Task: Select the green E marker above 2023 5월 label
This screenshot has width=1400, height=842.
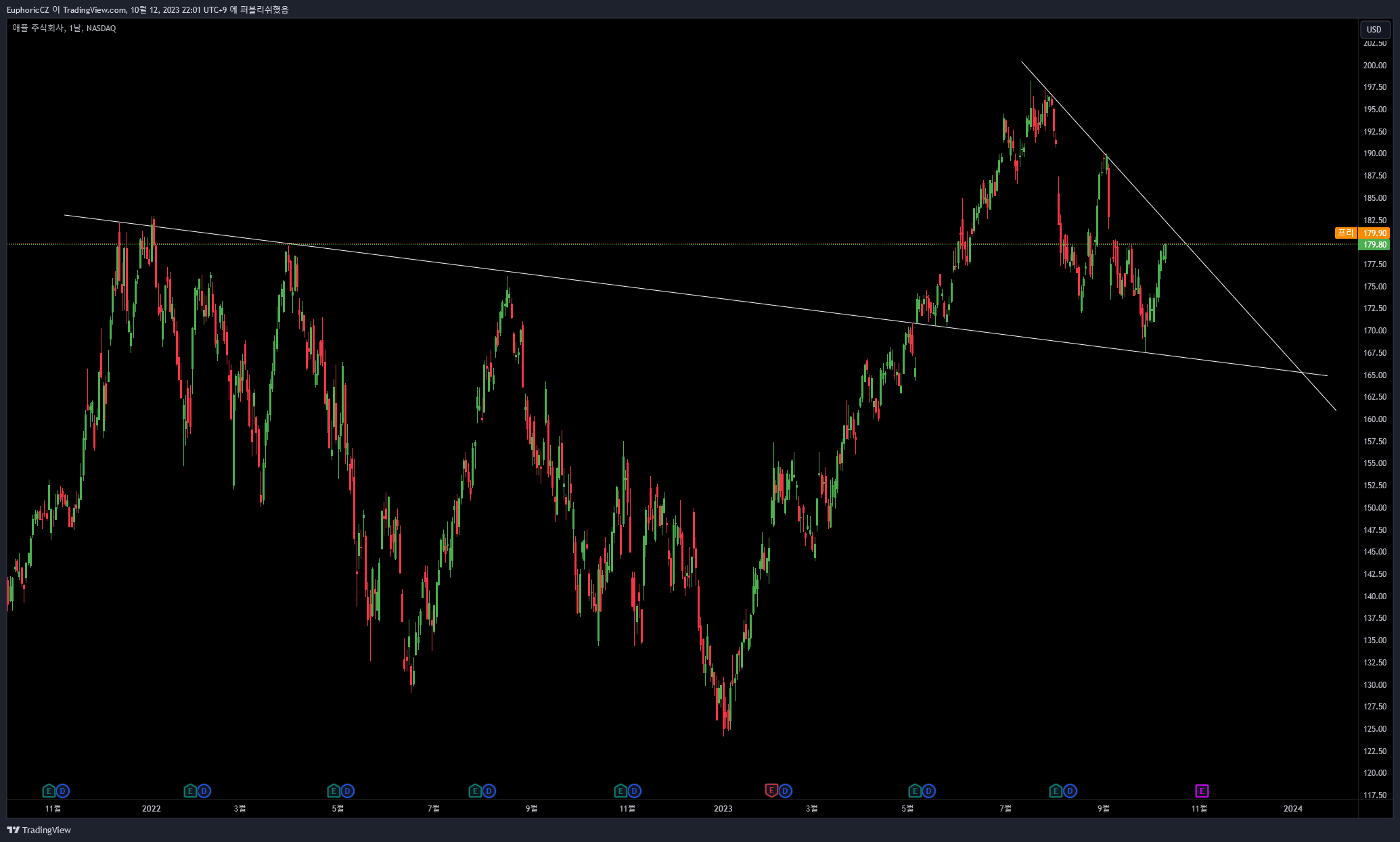Action: pos(915,791)
